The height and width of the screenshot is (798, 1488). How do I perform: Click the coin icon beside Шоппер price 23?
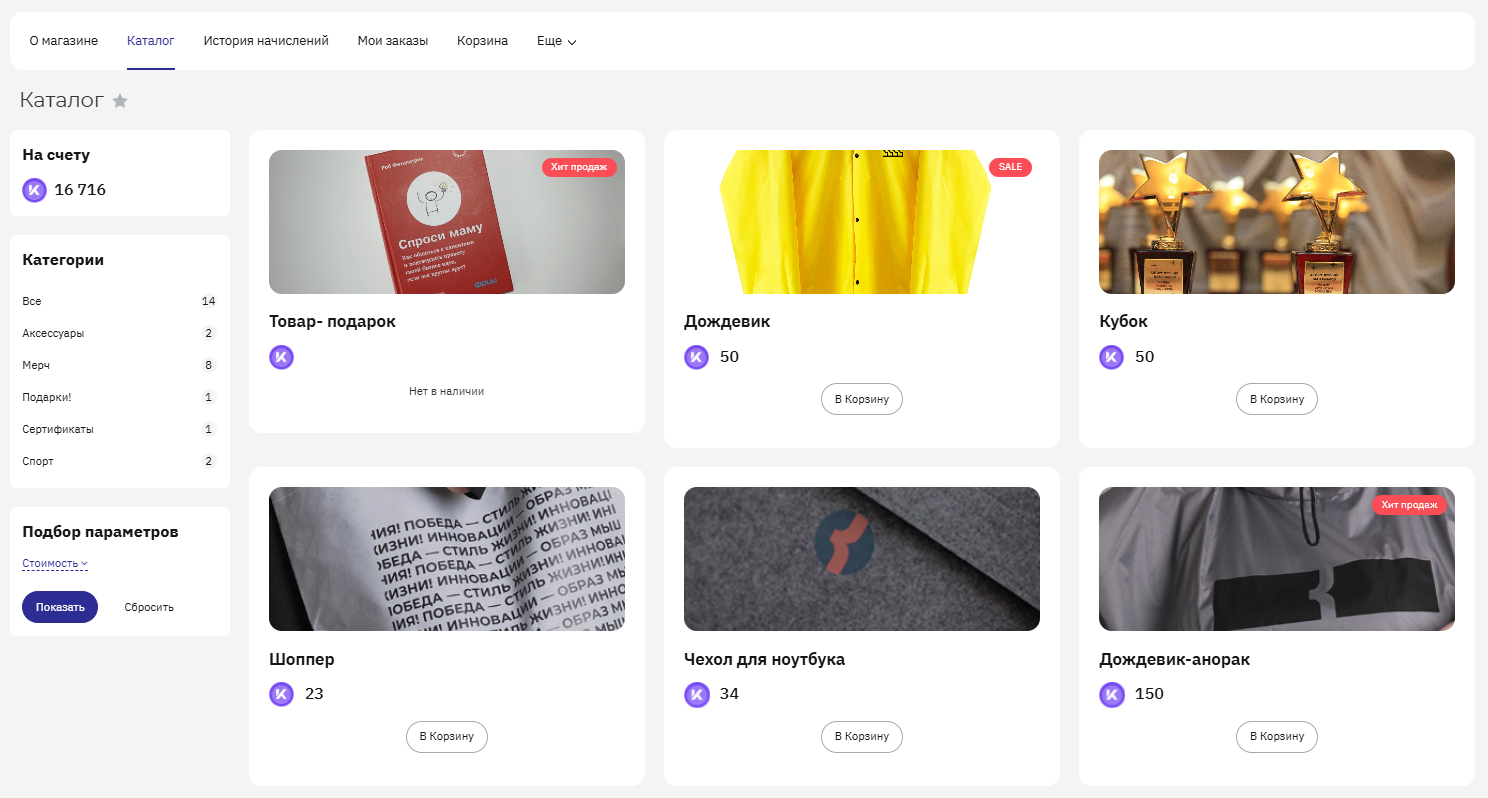pos(282,694)
